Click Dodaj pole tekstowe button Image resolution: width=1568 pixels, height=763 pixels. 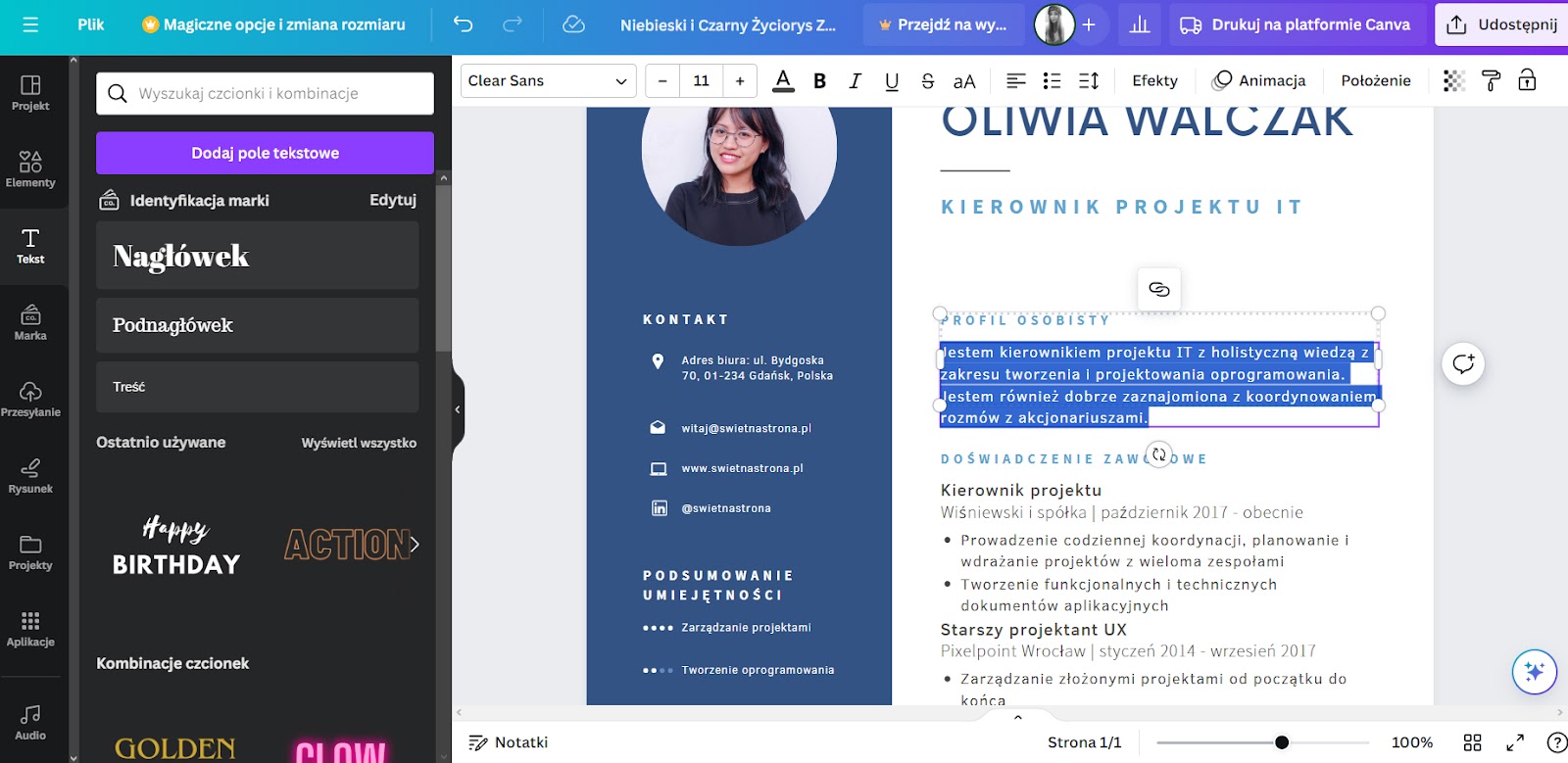point(265,153)
